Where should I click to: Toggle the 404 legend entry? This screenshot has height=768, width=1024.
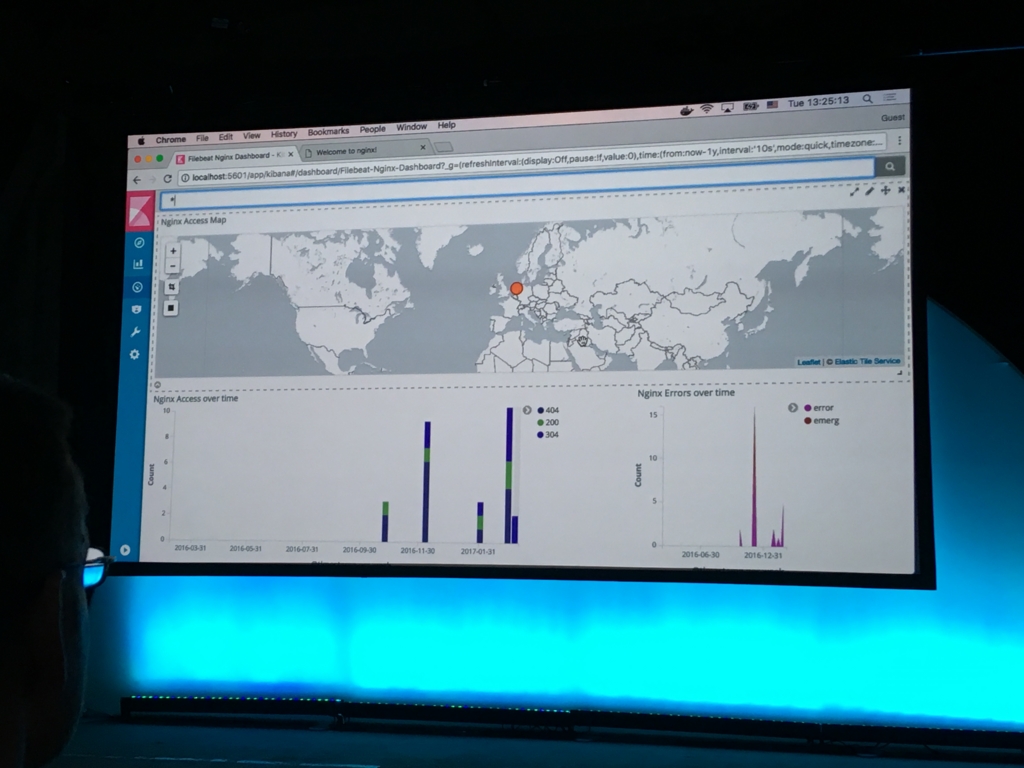coord(548,410)
